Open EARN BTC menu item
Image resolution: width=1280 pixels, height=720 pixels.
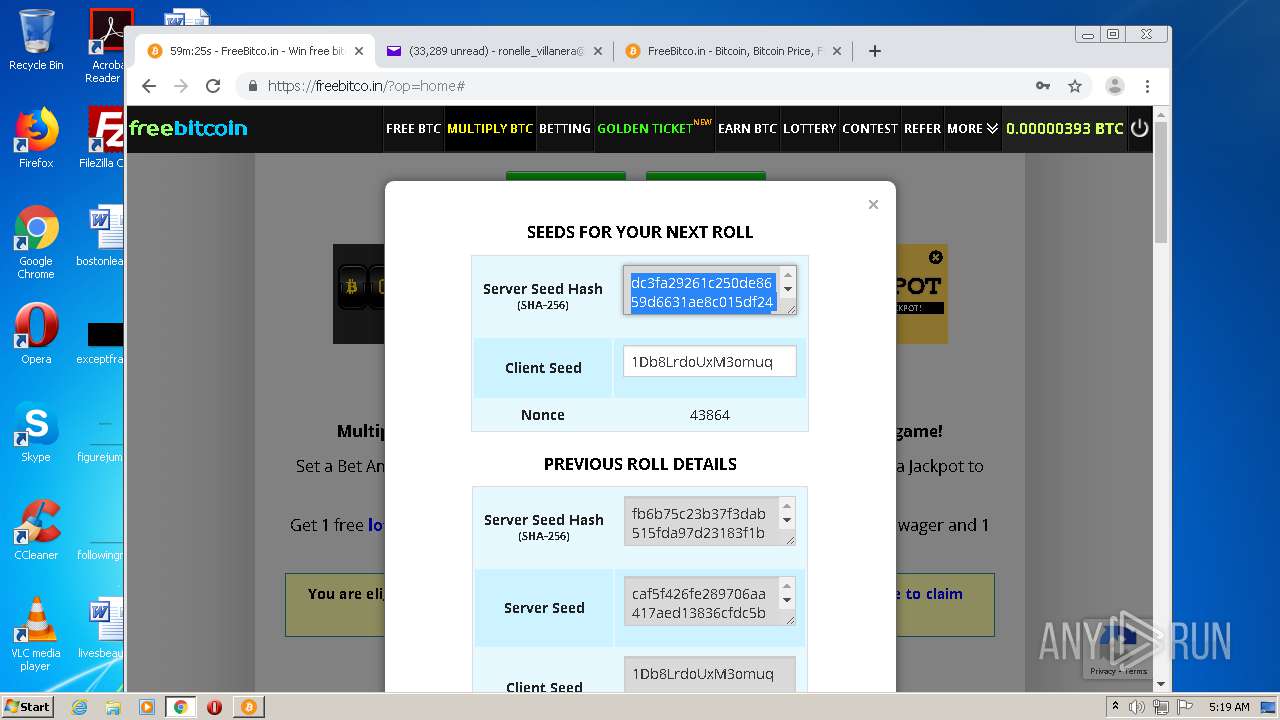click(747, 128)
